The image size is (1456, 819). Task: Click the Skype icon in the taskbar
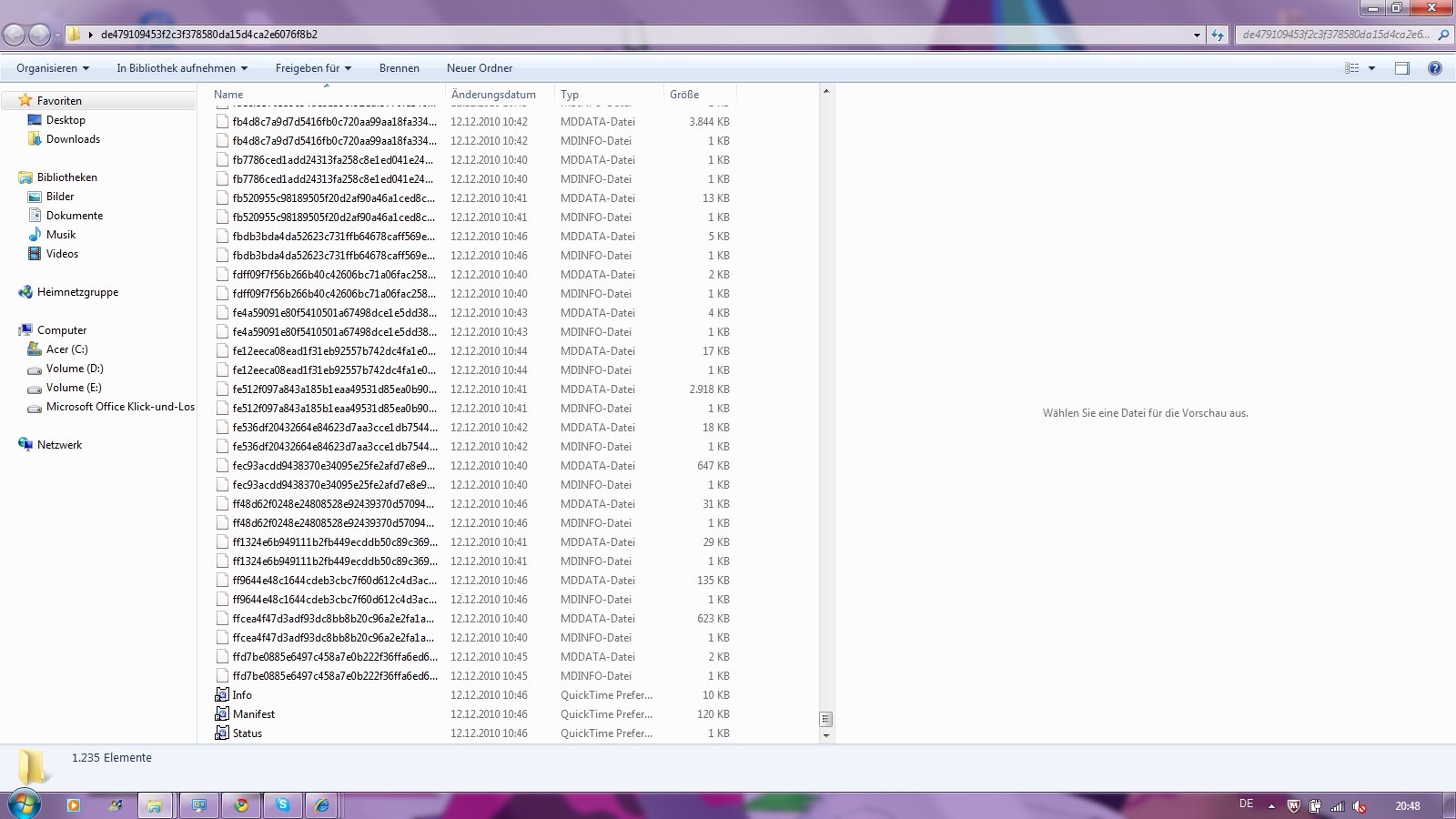click(283, 805)
